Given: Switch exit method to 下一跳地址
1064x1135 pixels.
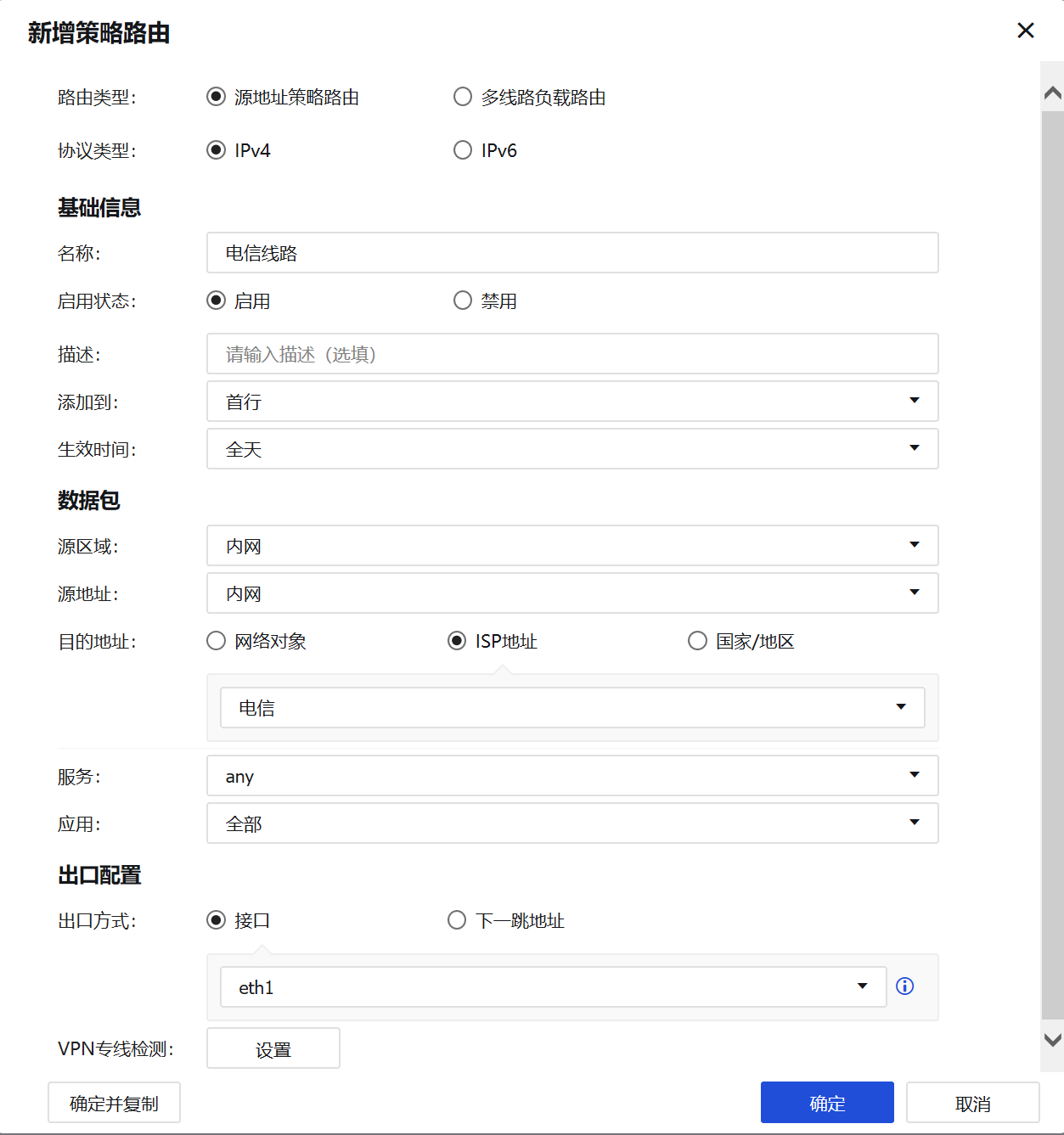Looking at the screenshot, I should coord(457,920).
